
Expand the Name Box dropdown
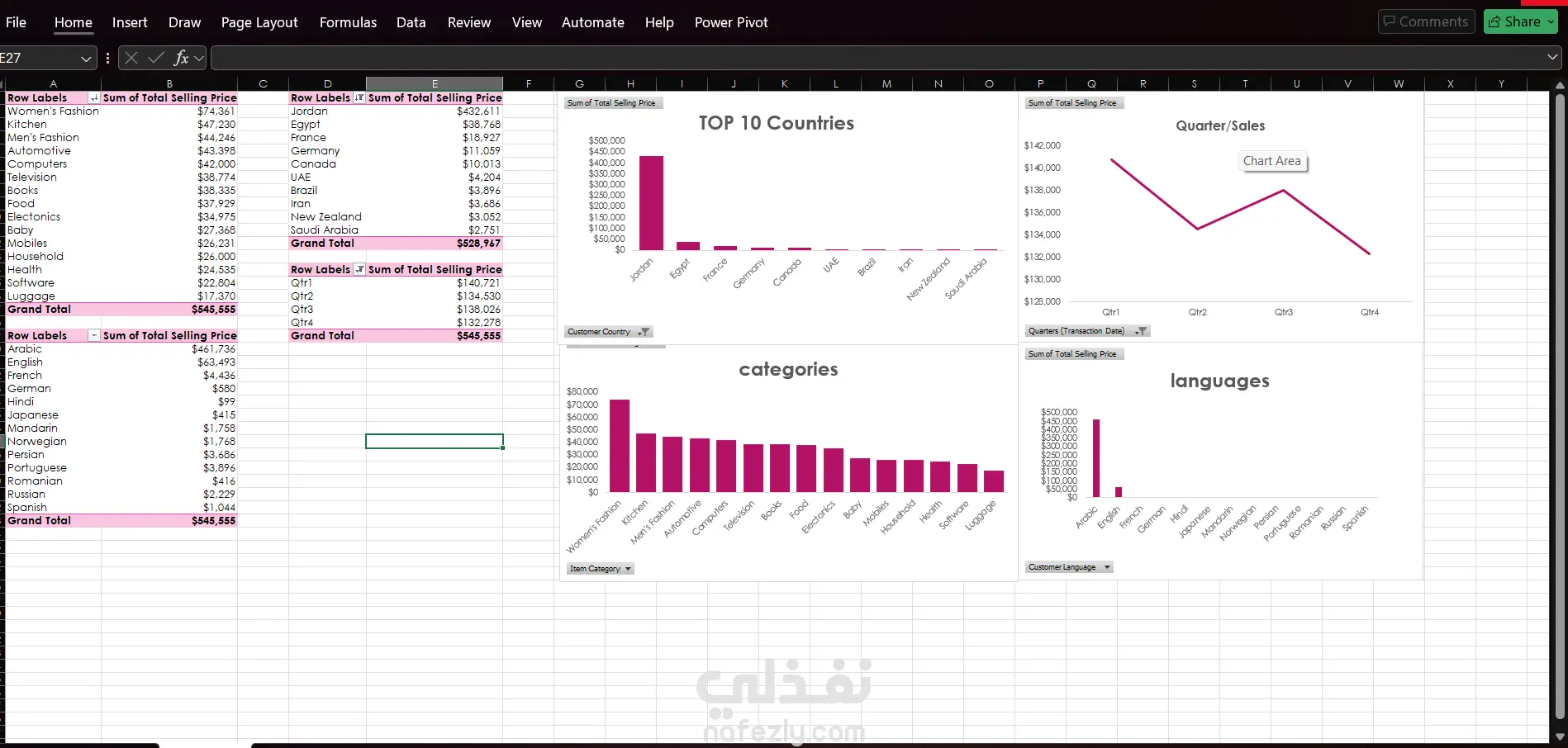pos(86,58)
